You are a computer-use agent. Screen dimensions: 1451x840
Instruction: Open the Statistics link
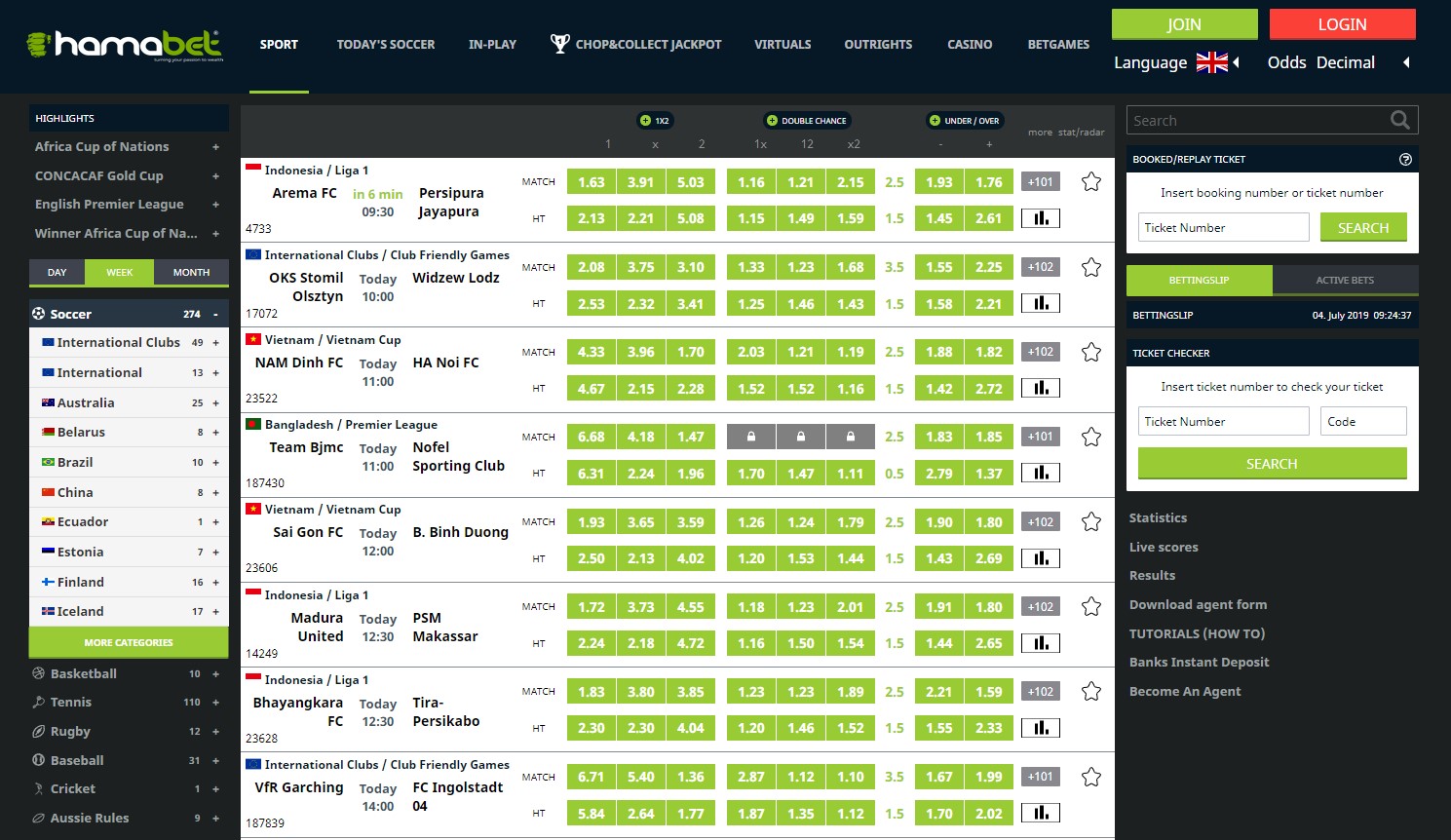[1158, 517]
